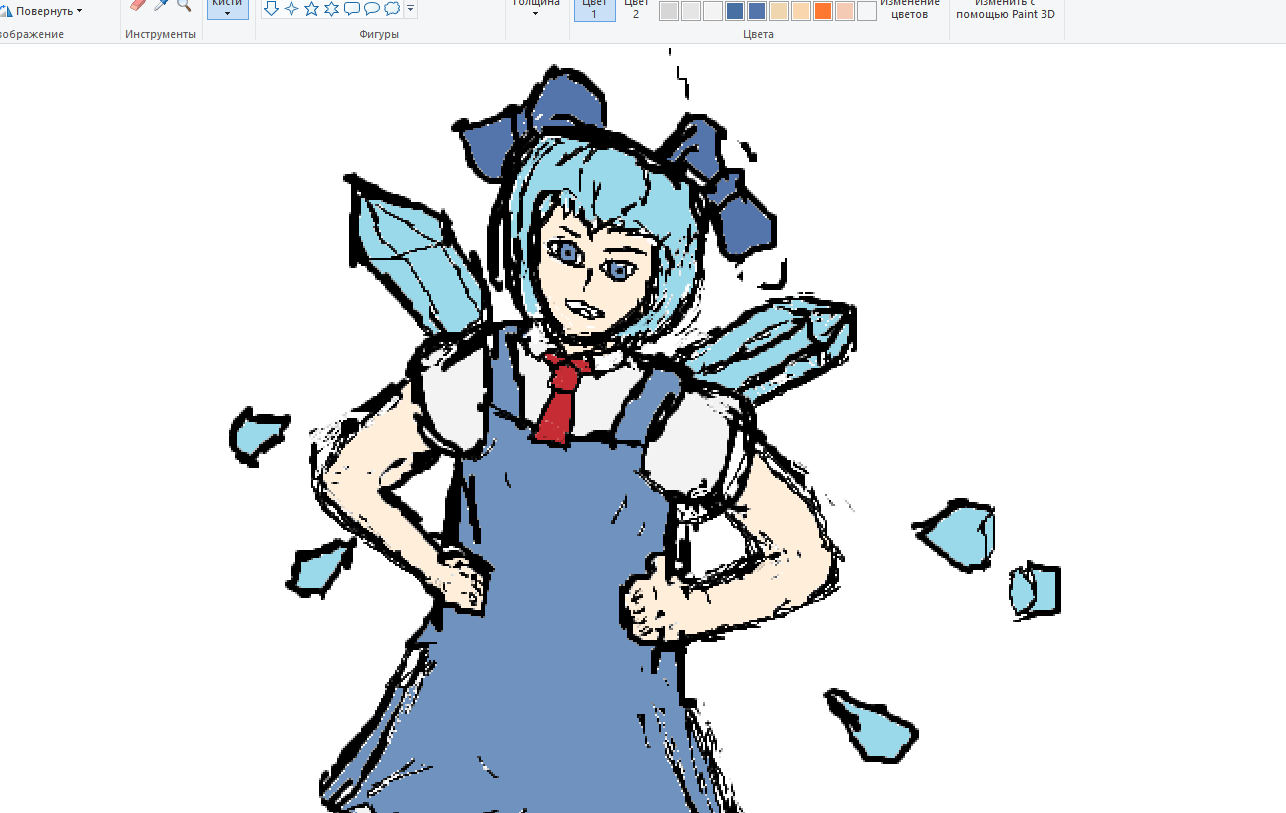Select the Eraser tool
Image resolution: width=1286 pixels, height=813 pixels.
(x=138, y=4)
